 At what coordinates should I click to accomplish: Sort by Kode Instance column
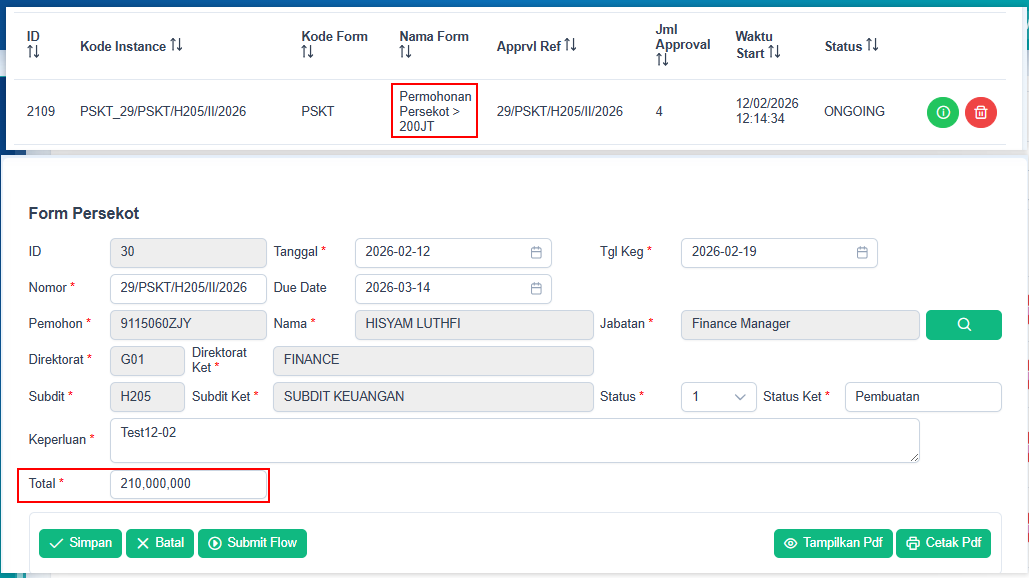pyautogui.click(x=176, y=45)
